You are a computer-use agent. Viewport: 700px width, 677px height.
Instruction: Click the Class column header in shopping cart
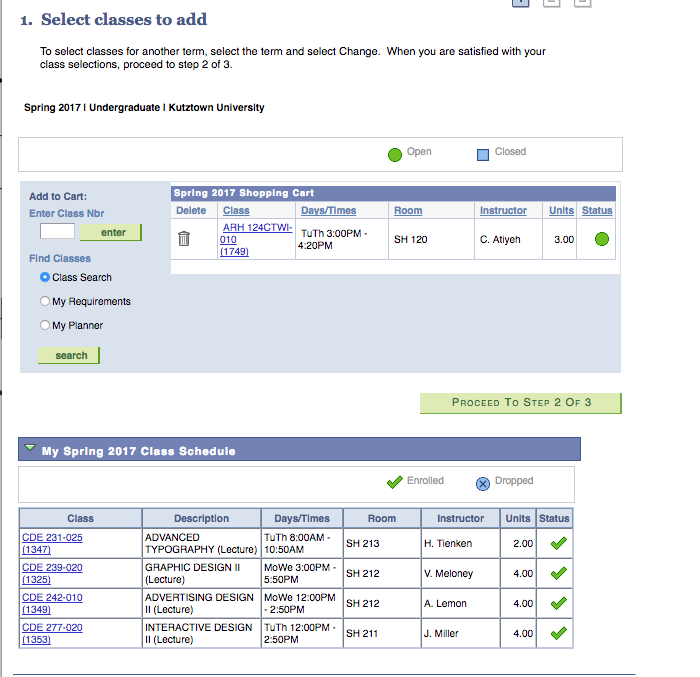[x=236, y=211]
